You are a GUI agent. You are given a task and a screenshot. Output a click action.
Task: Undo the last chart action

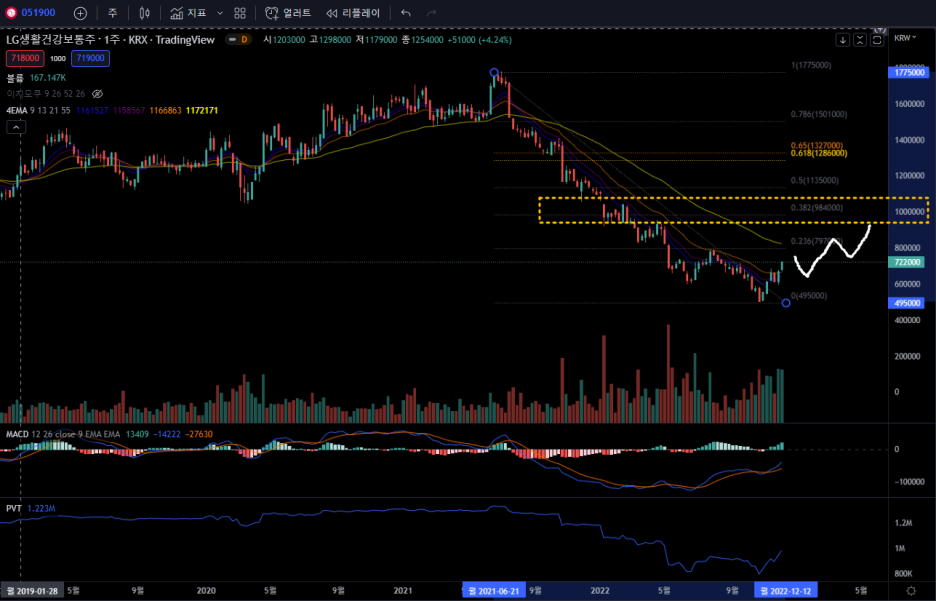click(x=406, y=13)
